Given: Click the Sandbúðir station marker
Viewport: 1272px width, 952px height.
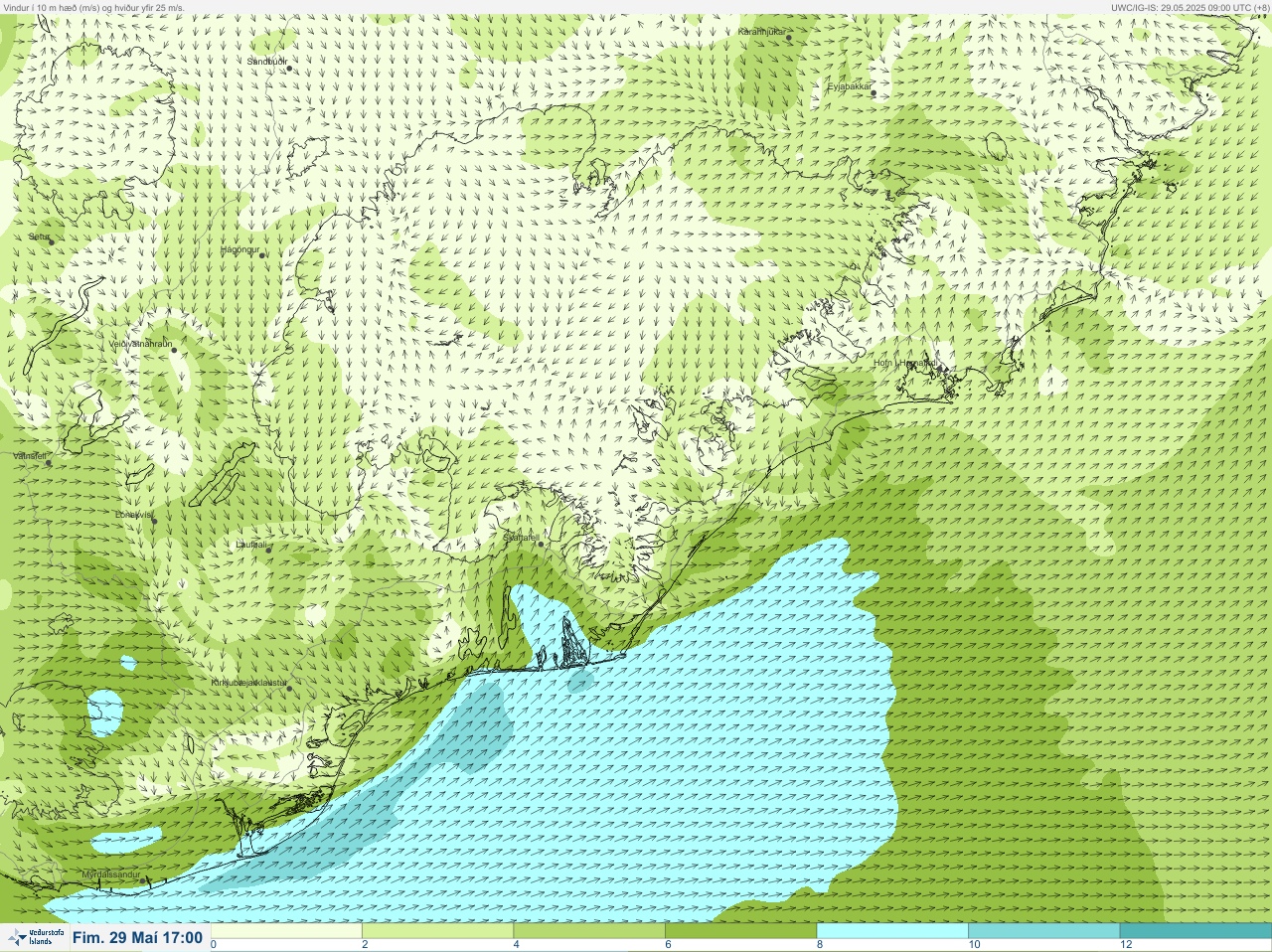Looking at the screenshot, I should point(289,68).
